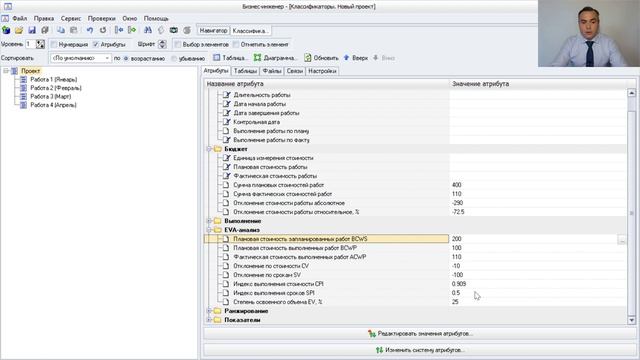This screenshot has width=640, height=360.
Task: Expand the Ранжирование attribute group
Action: pos(209,311)
